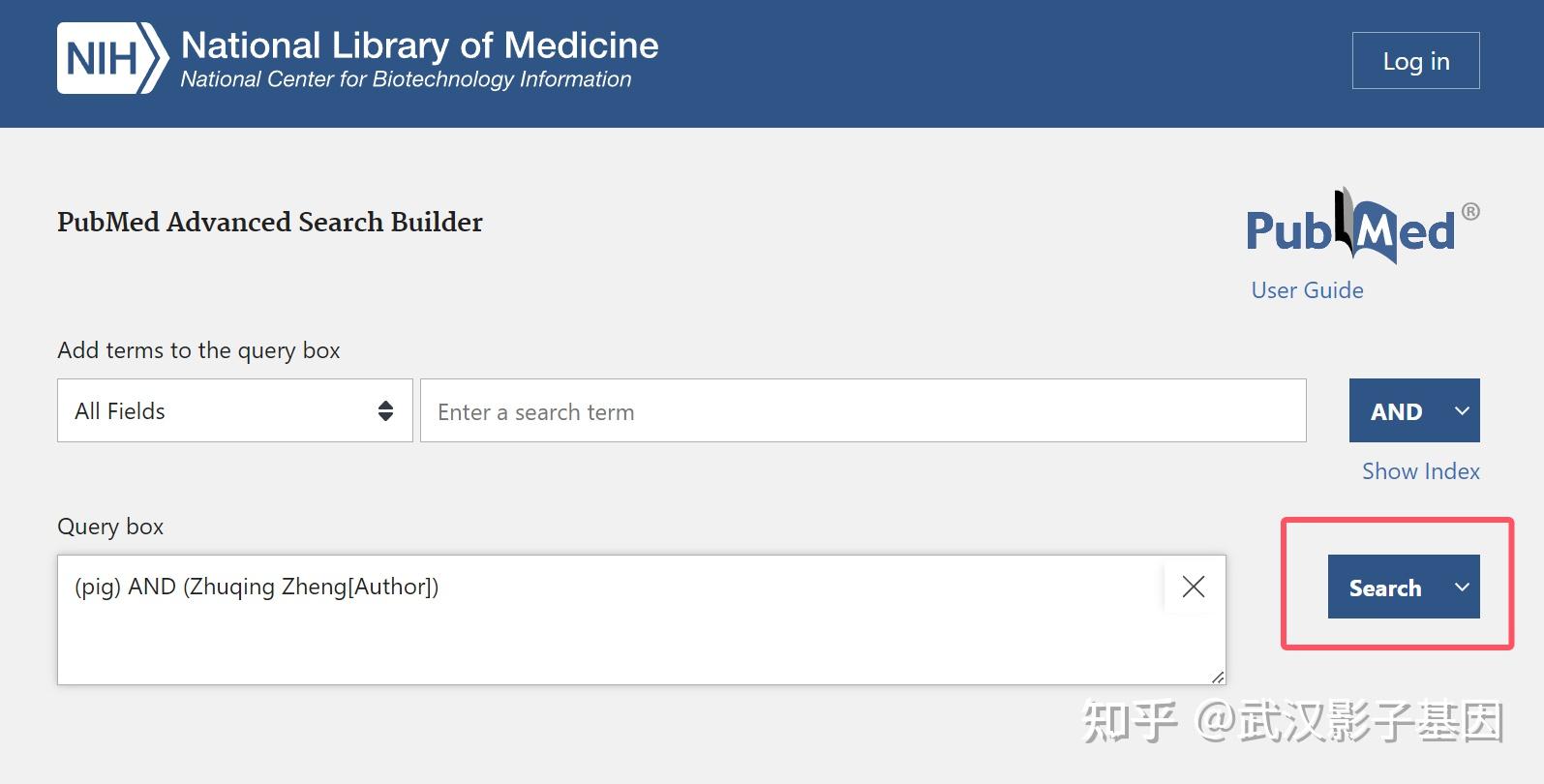1544x784 pixels.
Task: Open the Search button dropdown arrow
Action: [1460, 587]
